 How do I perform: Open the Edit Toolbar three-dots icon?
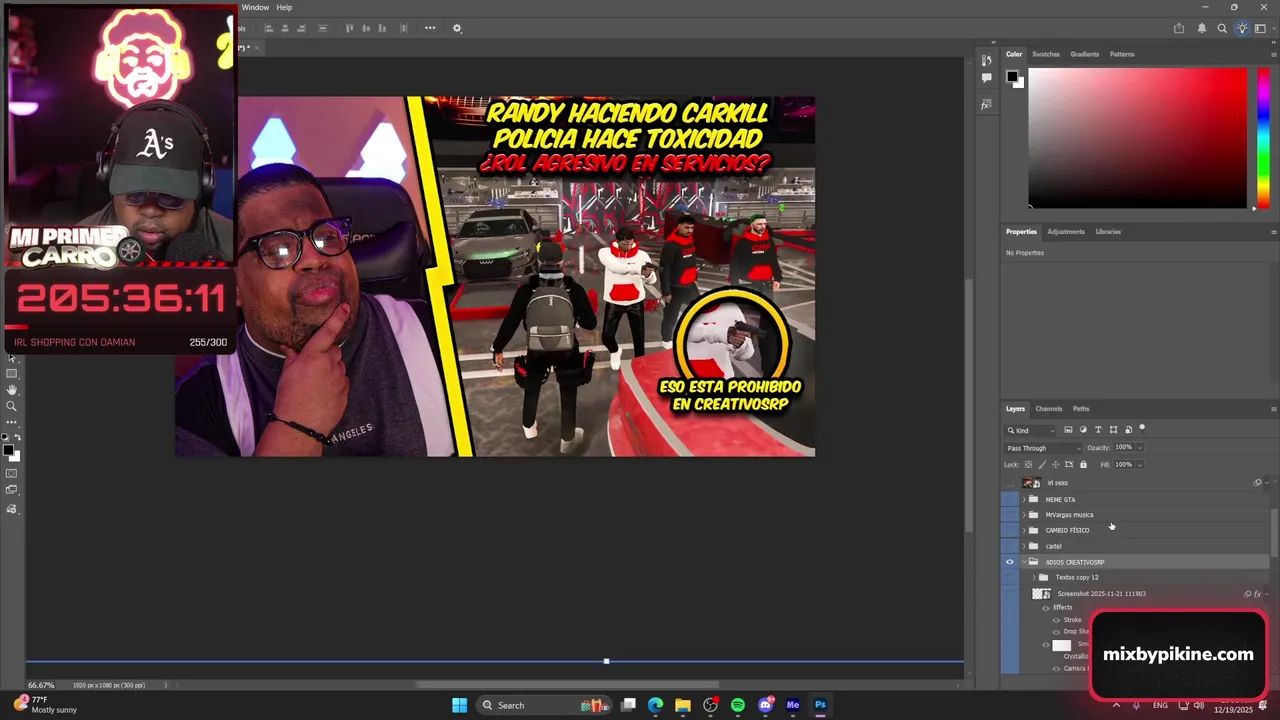pos(12,423)
